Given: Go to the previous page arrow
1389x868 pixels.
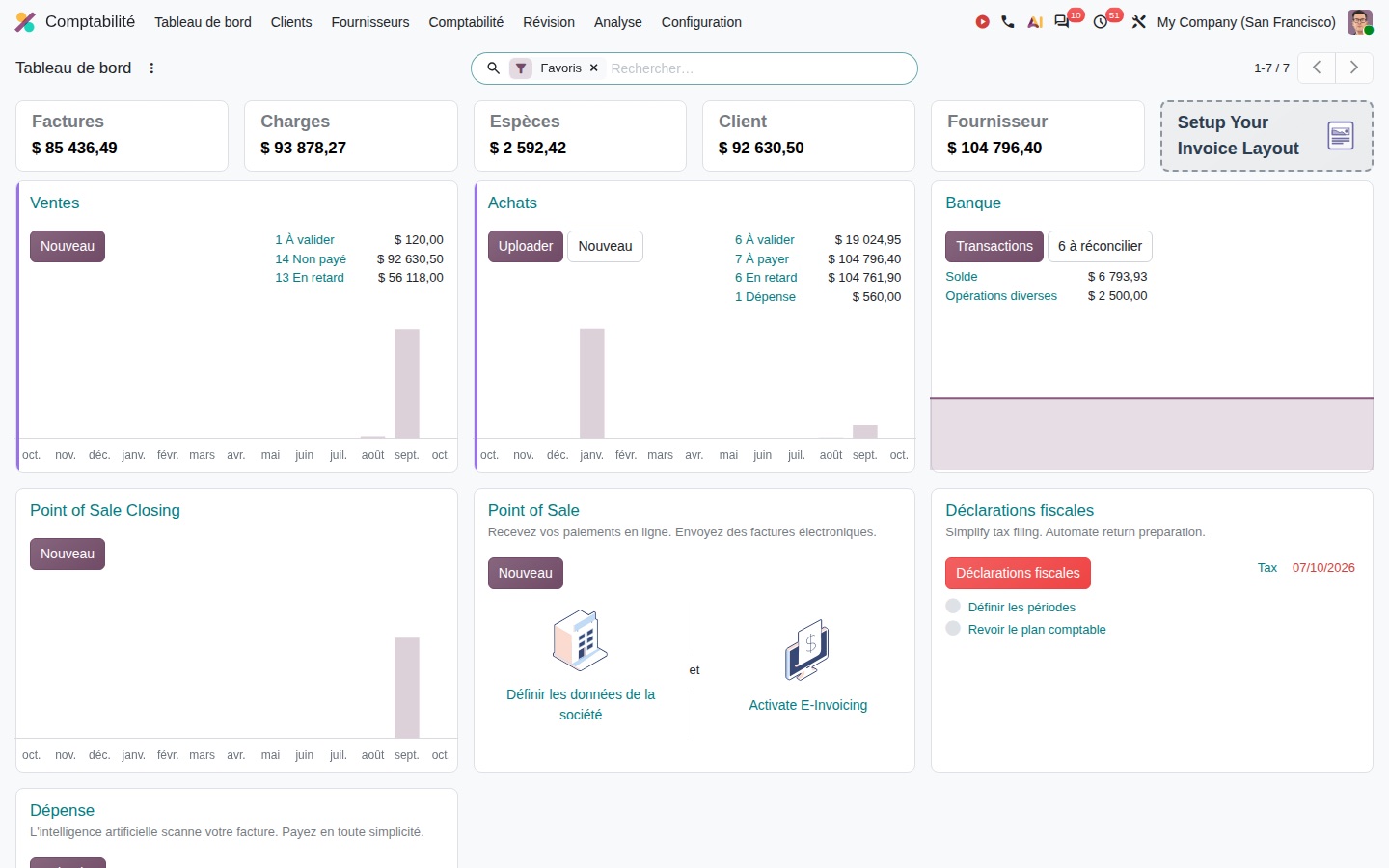Looking at the screenshot, I should (1317, 68).
